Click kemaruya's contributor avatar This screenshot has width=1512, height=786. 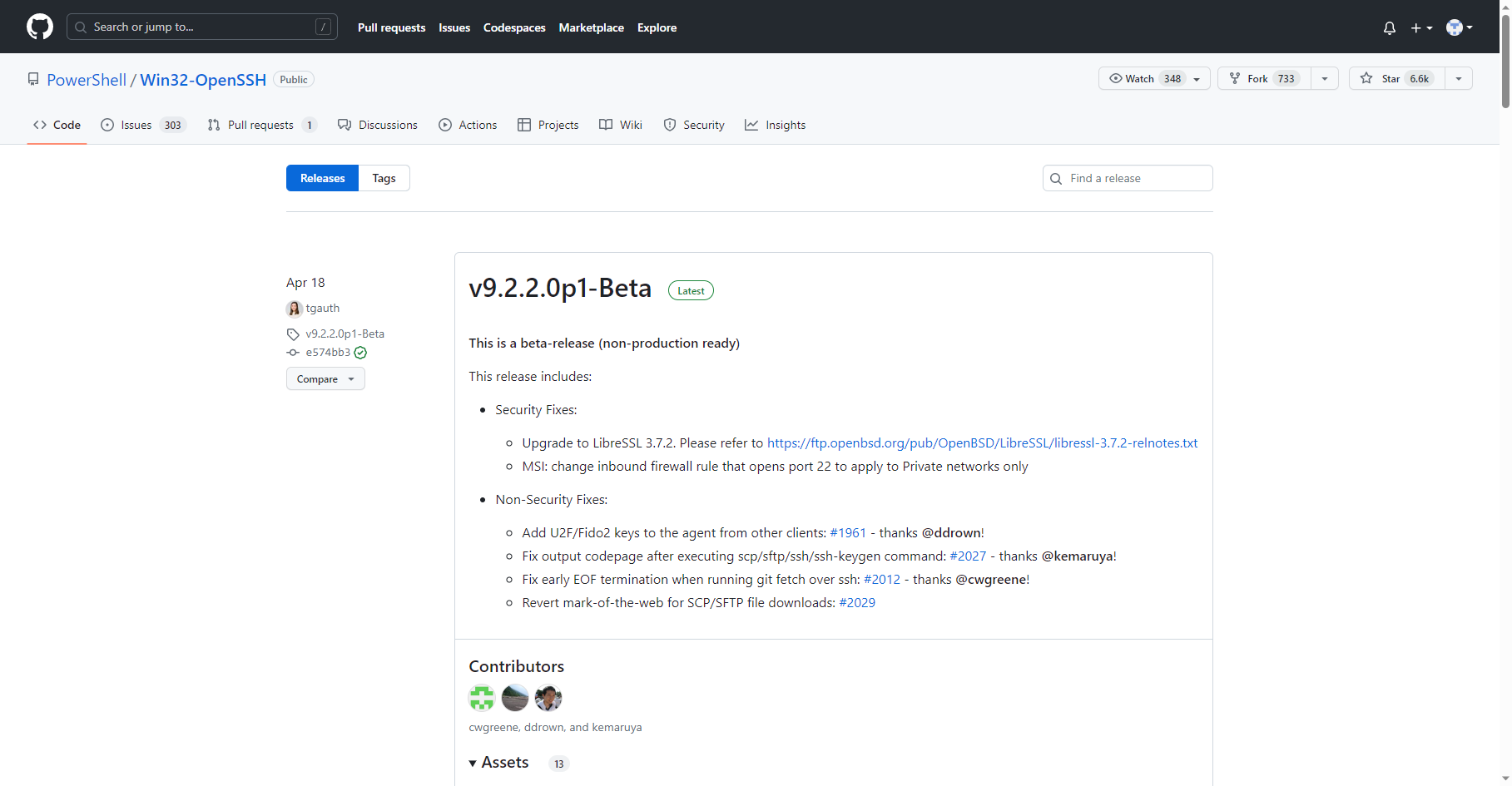coord(548,698)
